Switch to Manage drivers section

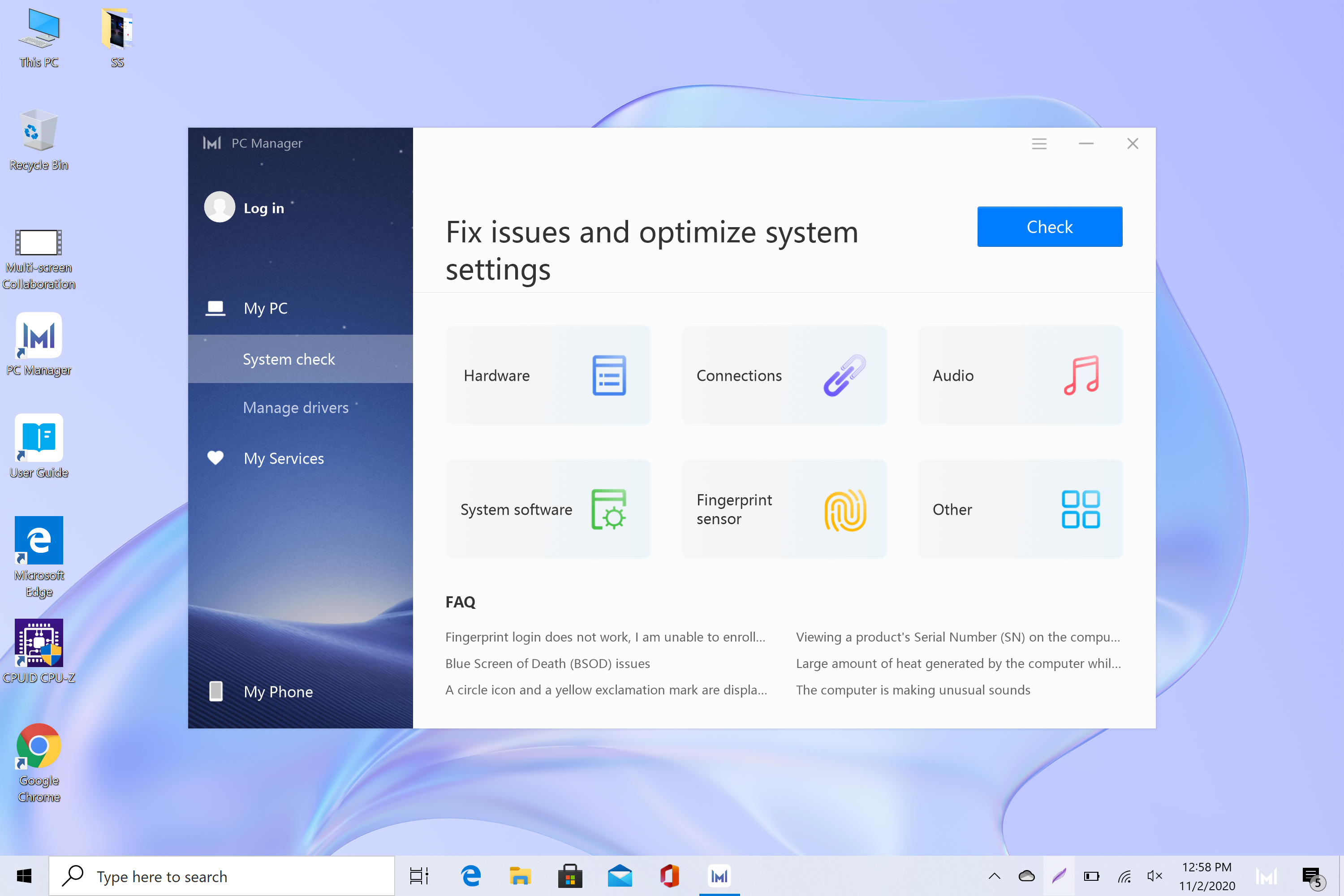(x=295, y=407)
